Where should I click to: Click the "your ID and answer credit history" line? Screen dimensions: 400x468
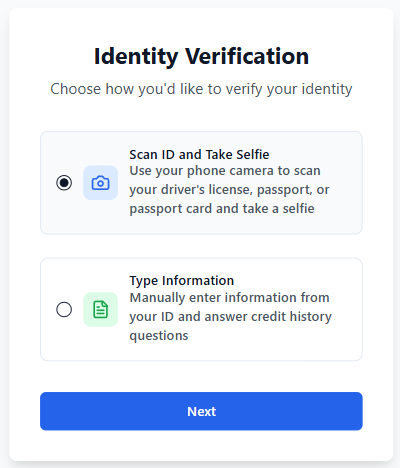click(231, 316)
